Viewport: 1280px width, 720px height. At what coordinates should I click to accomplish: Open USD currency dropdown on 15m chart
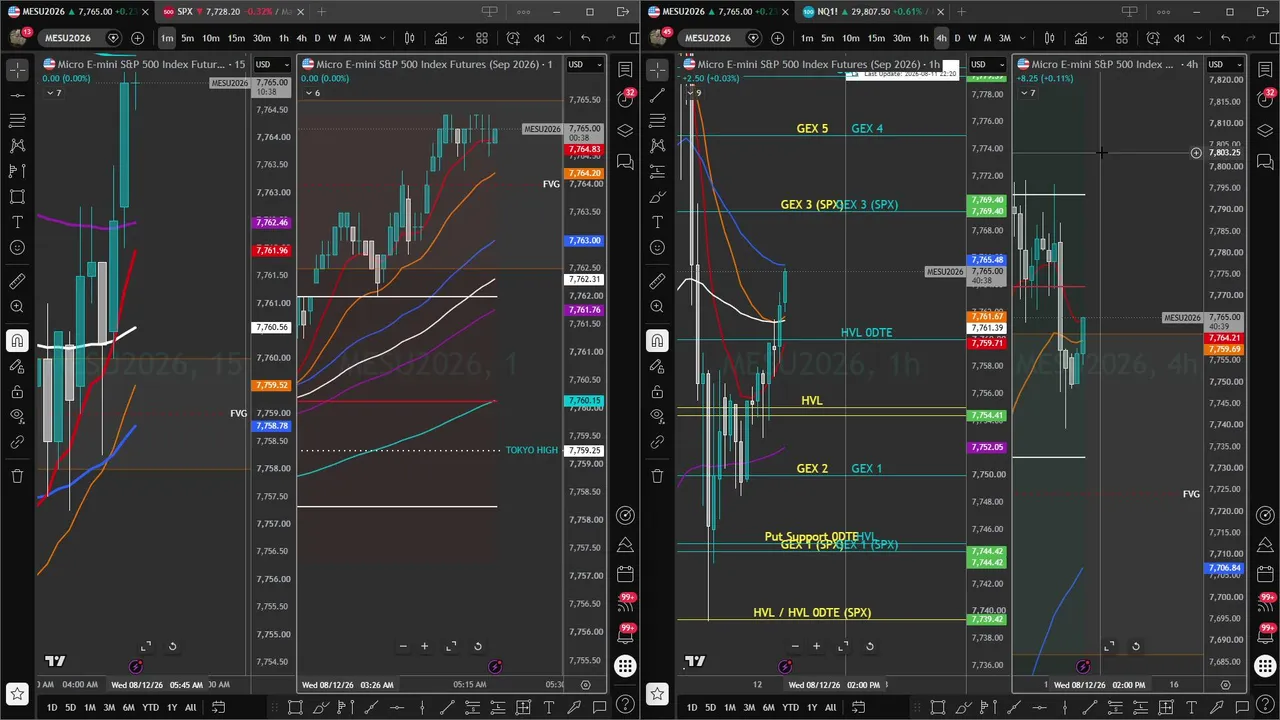(272, 64)
